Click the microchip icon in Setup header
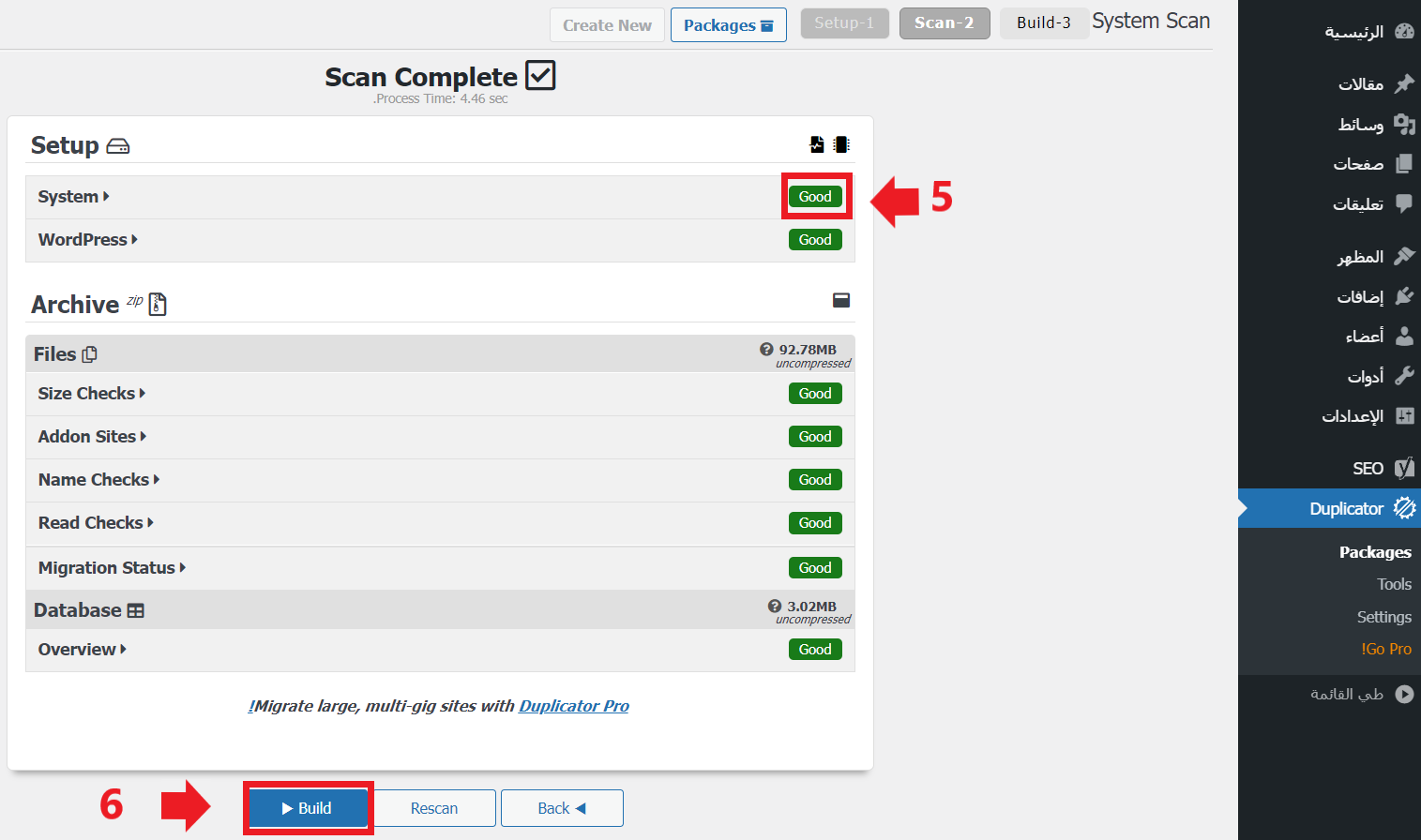Screen dimensions: 1421x840 [841, 144]
